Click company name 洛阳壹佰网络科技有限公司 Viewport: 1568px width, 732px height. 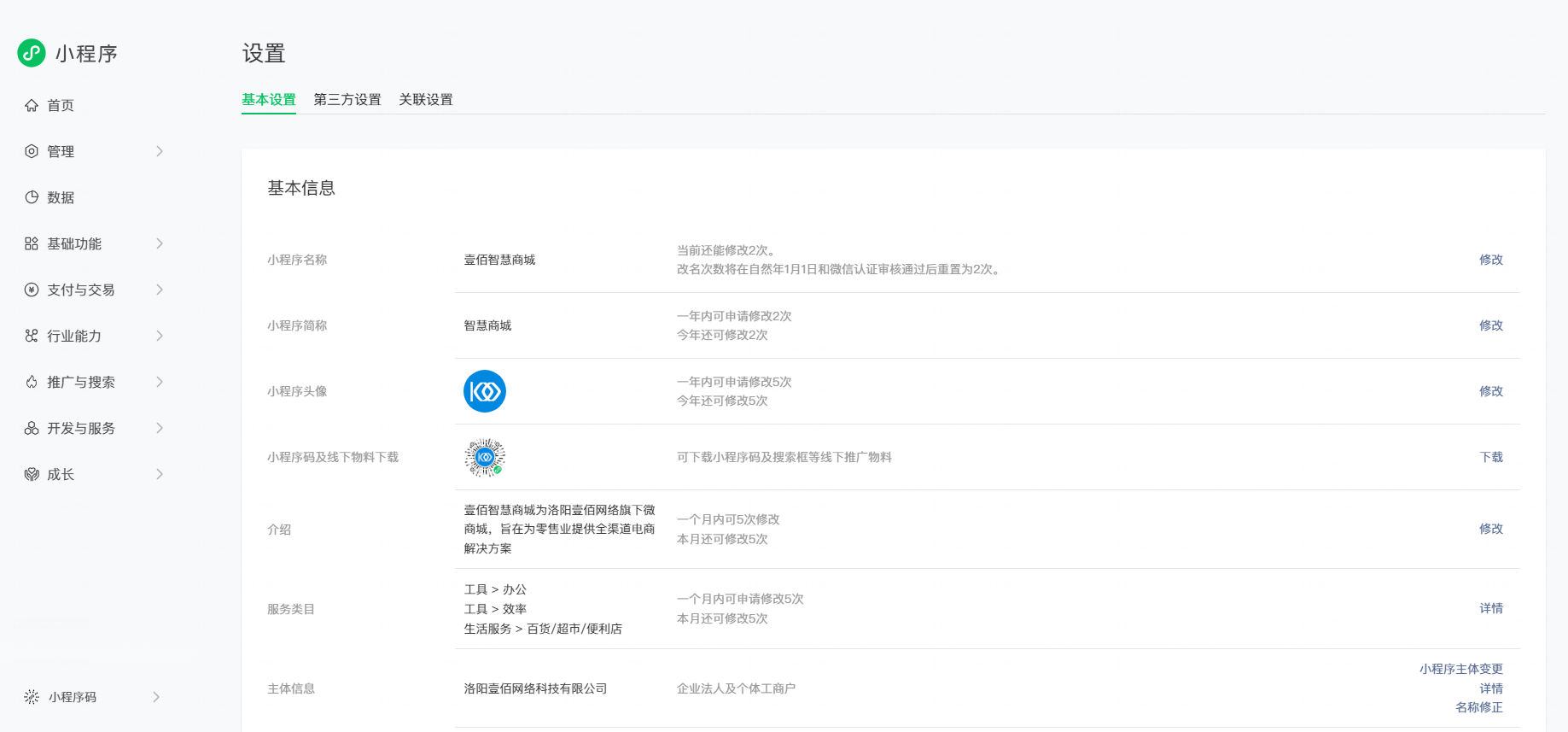point(535,688)
